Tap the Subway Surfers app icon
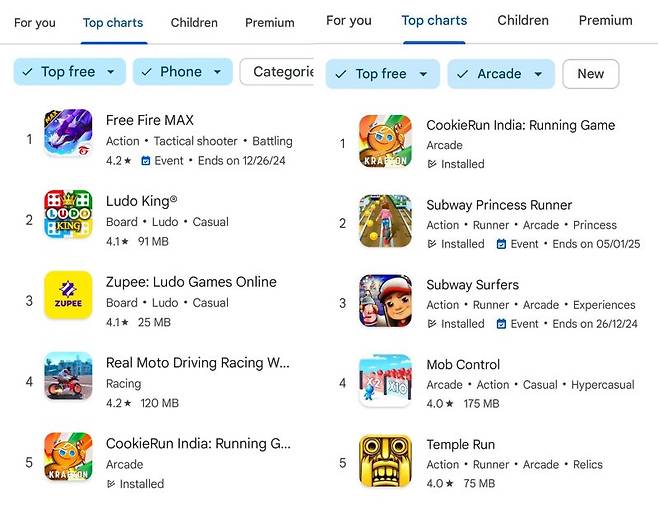The image size is (658, 512). pos(385,300)
